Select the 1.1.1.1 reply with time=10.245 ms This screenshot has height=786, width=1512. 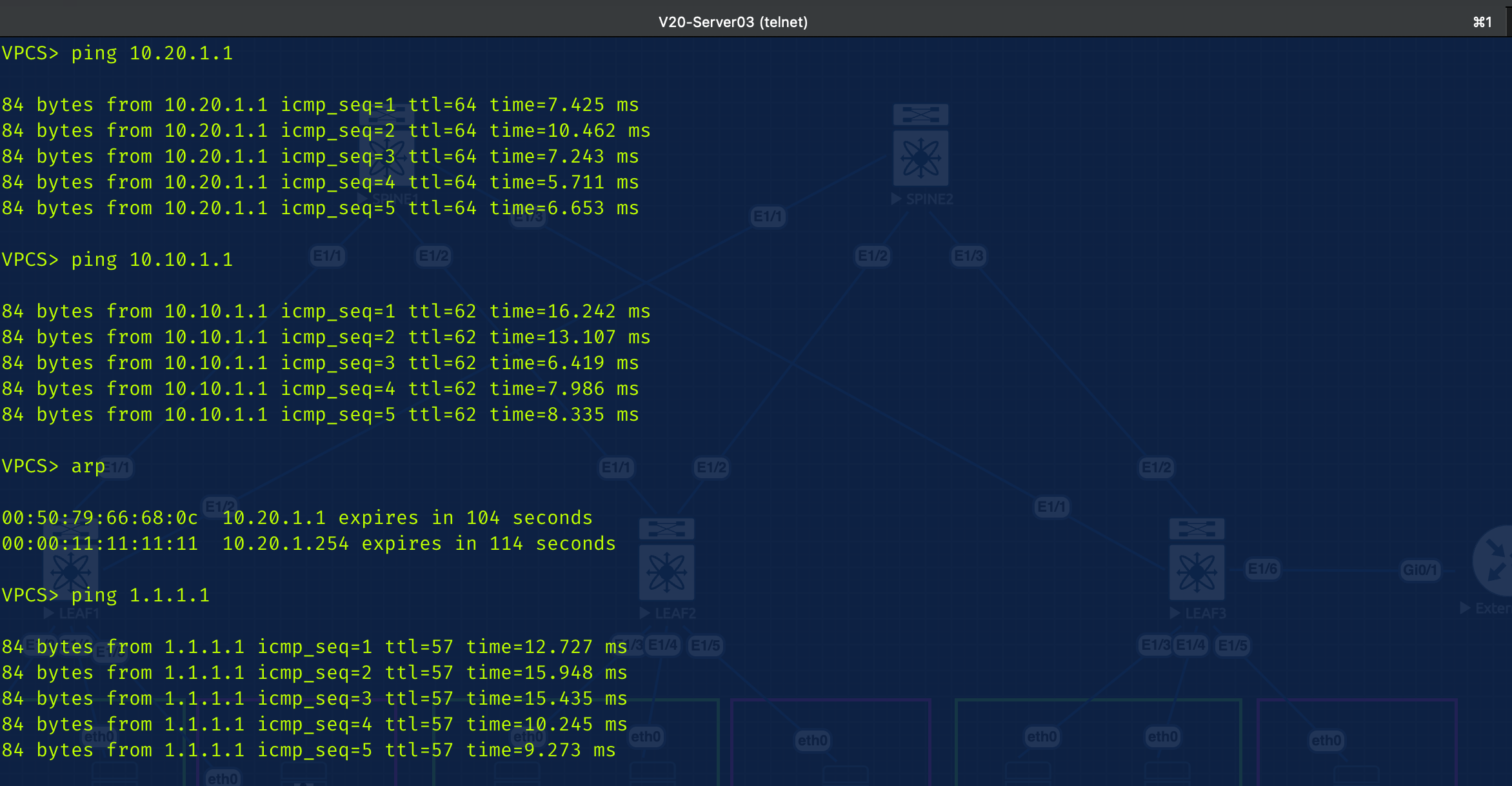[x=314, y=724]
